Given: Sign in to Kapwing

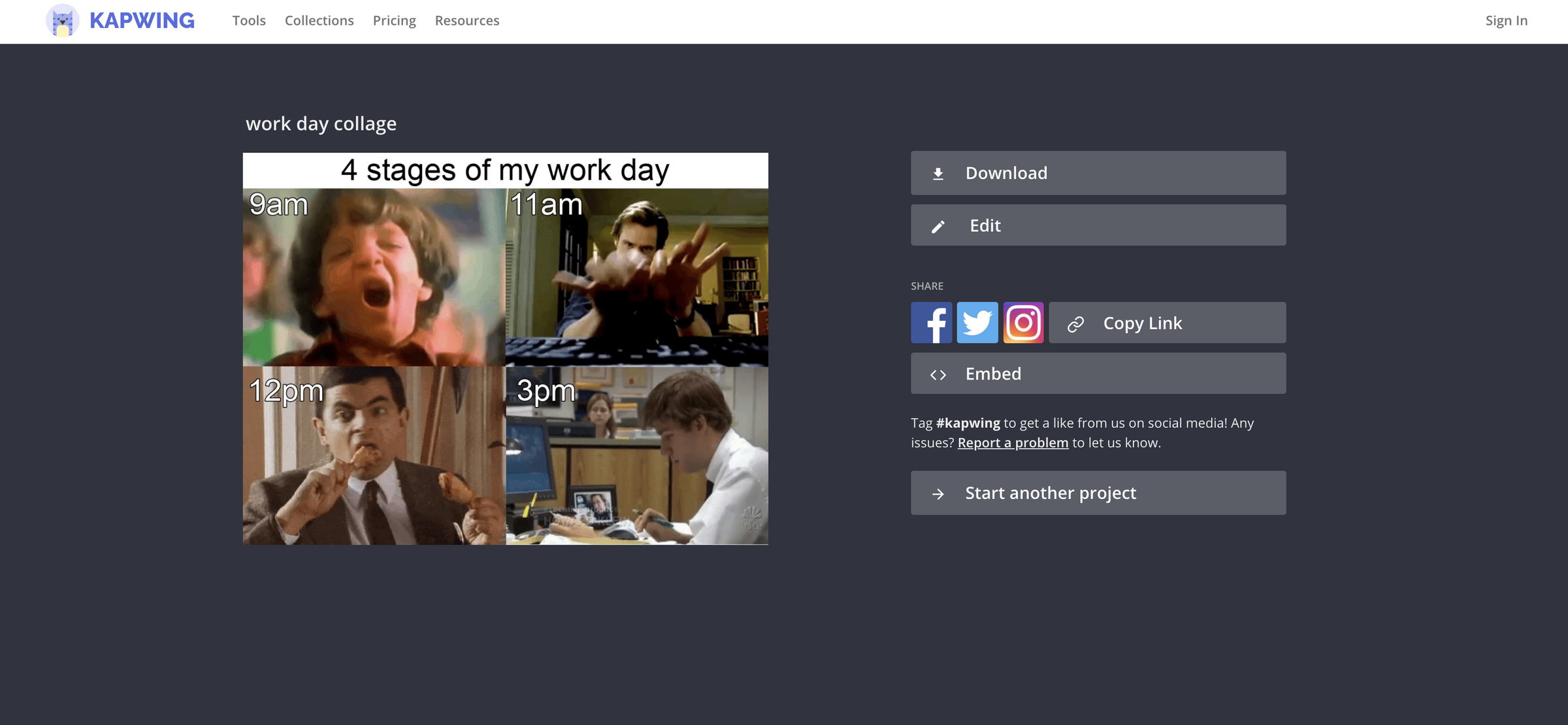Looking at the screenshot, I should (1505, 20).
